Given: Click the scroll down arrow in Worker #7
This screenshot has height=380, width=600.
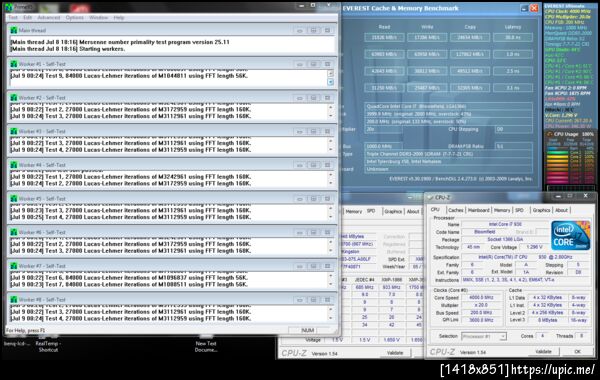Looking at the screenshot, I should click(x=331, y=284).
